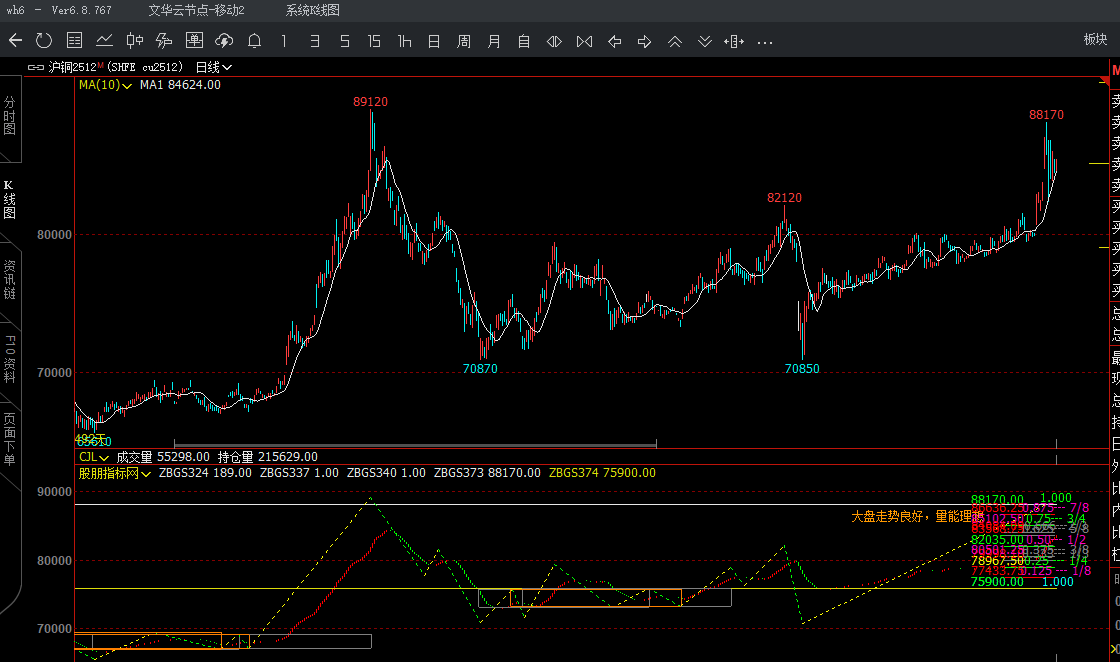1120x662 pixels.
Task: Open the 分时图 side tab
Action: (x=10, y=116)
